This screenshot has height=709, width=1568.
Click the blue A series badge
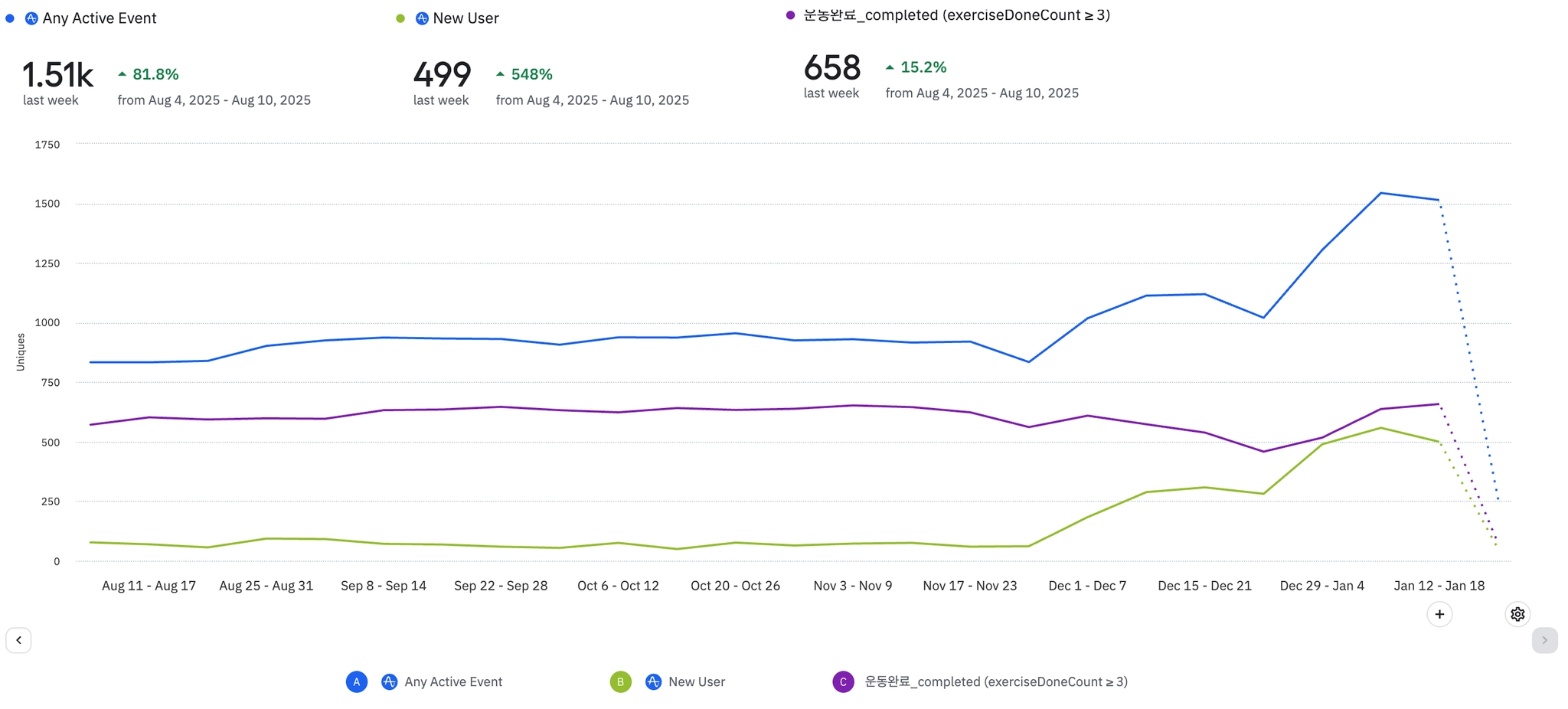(x=357, y=681)
